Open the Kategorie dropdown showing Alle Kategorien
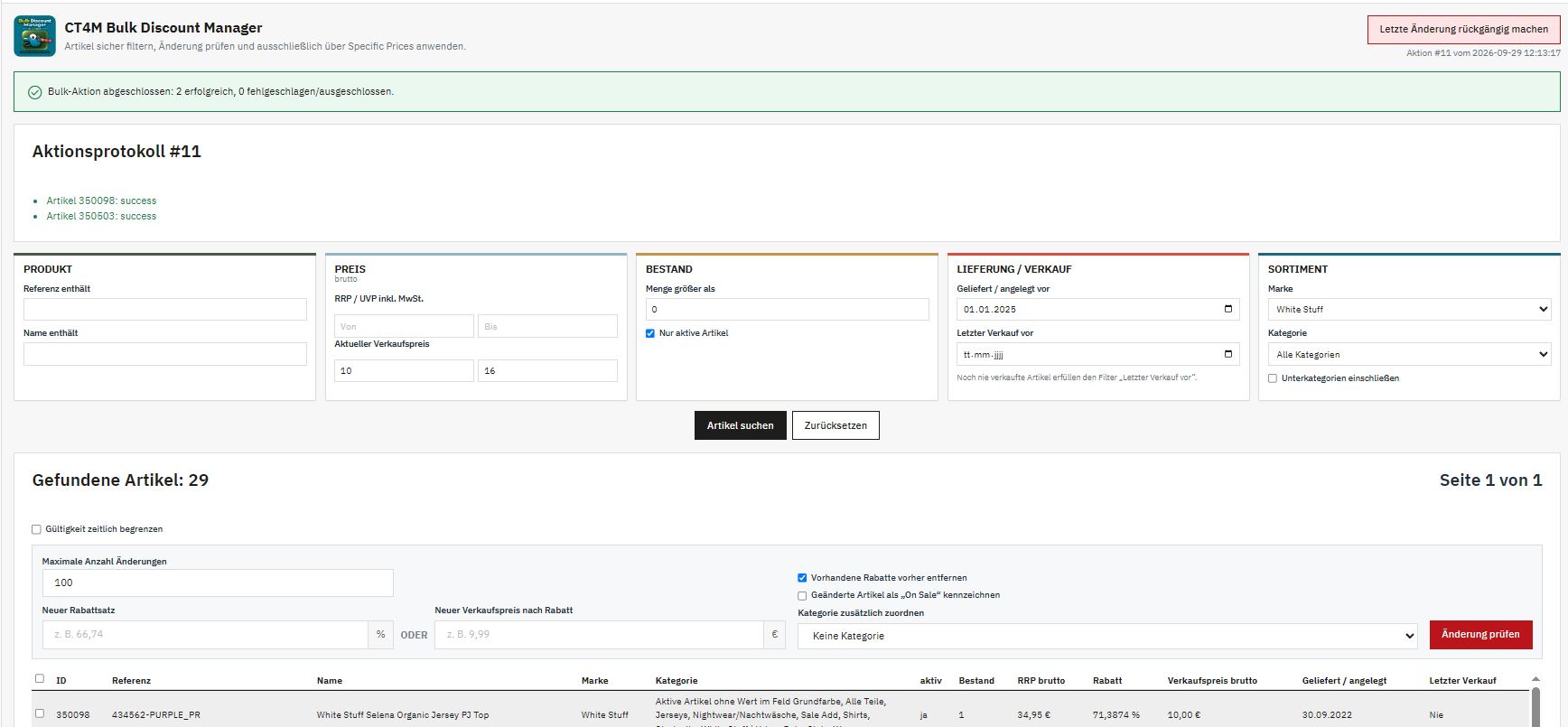The image size is (1568, 727). 1409,354
